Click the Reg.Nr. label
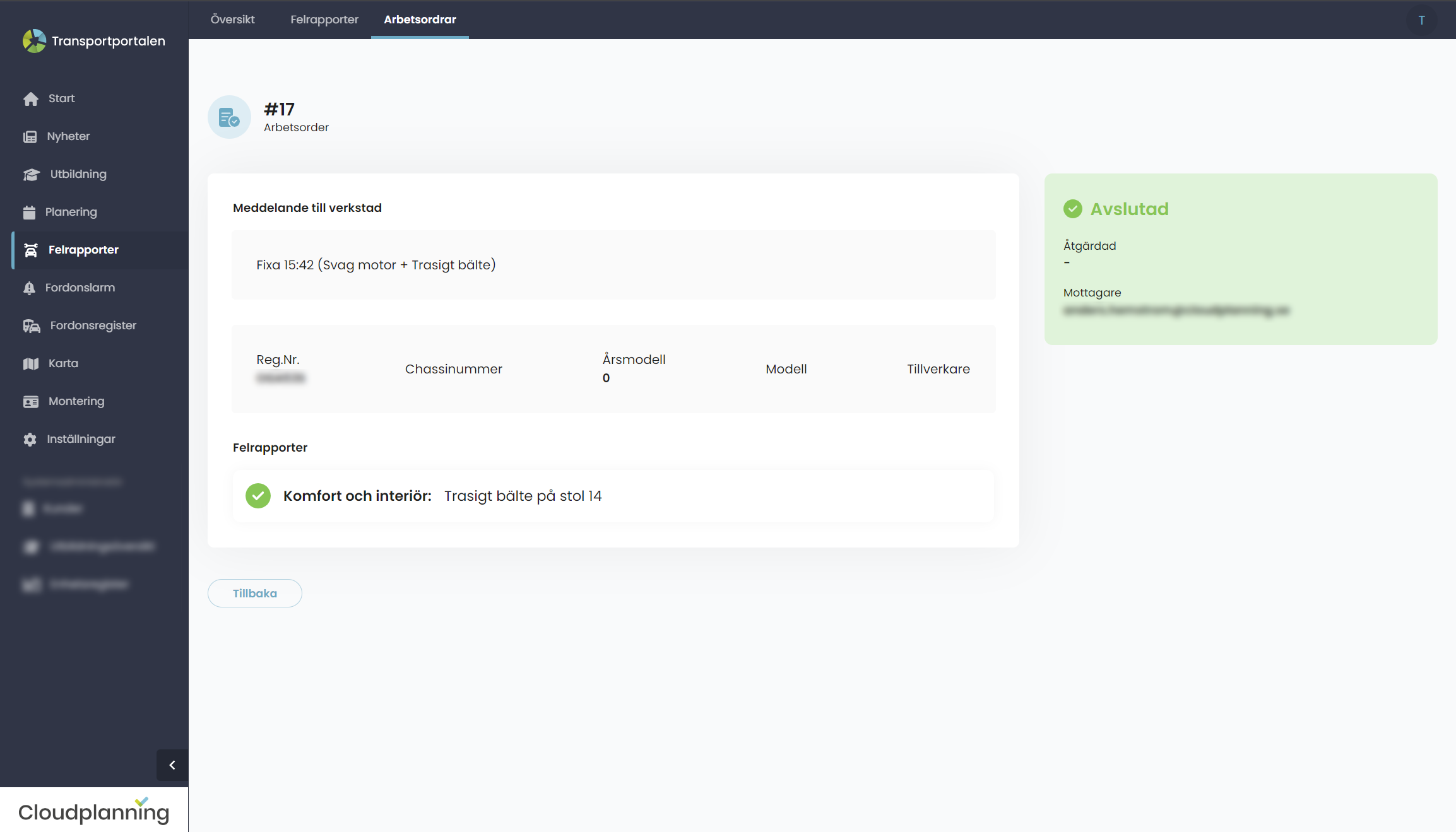This screenshot has height=832, width=1456. point(278,360)
